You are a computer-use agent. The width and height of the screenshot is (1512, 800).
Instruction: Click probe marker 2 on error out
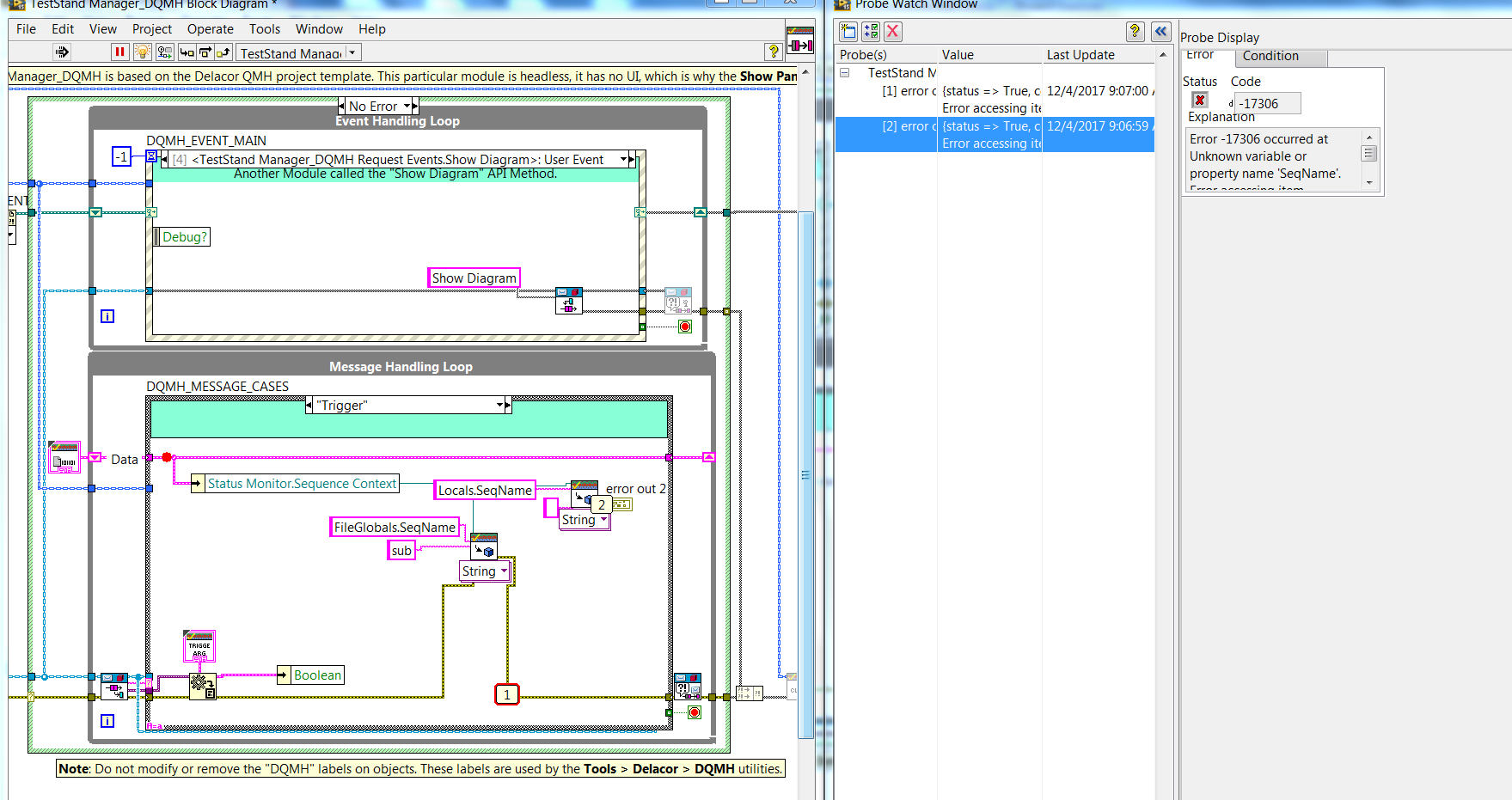click(602, 505)
